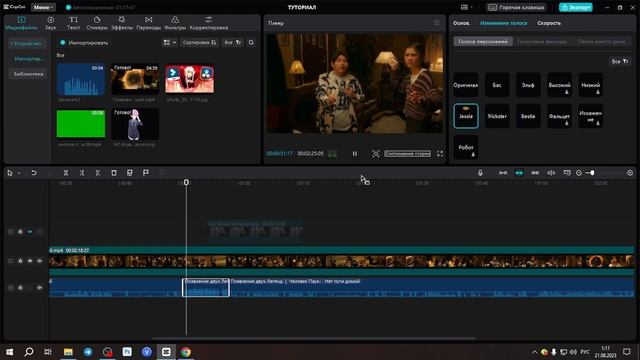640x360 pixels.
Task: Select the Эльф voice preset
Action: [x=528, y=85]
